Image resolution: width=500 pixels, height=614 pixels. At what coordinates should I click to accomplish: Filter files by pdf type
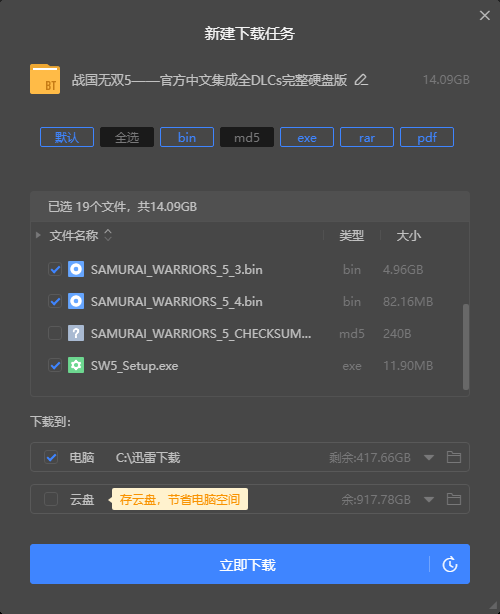click(x=427, y=137)
